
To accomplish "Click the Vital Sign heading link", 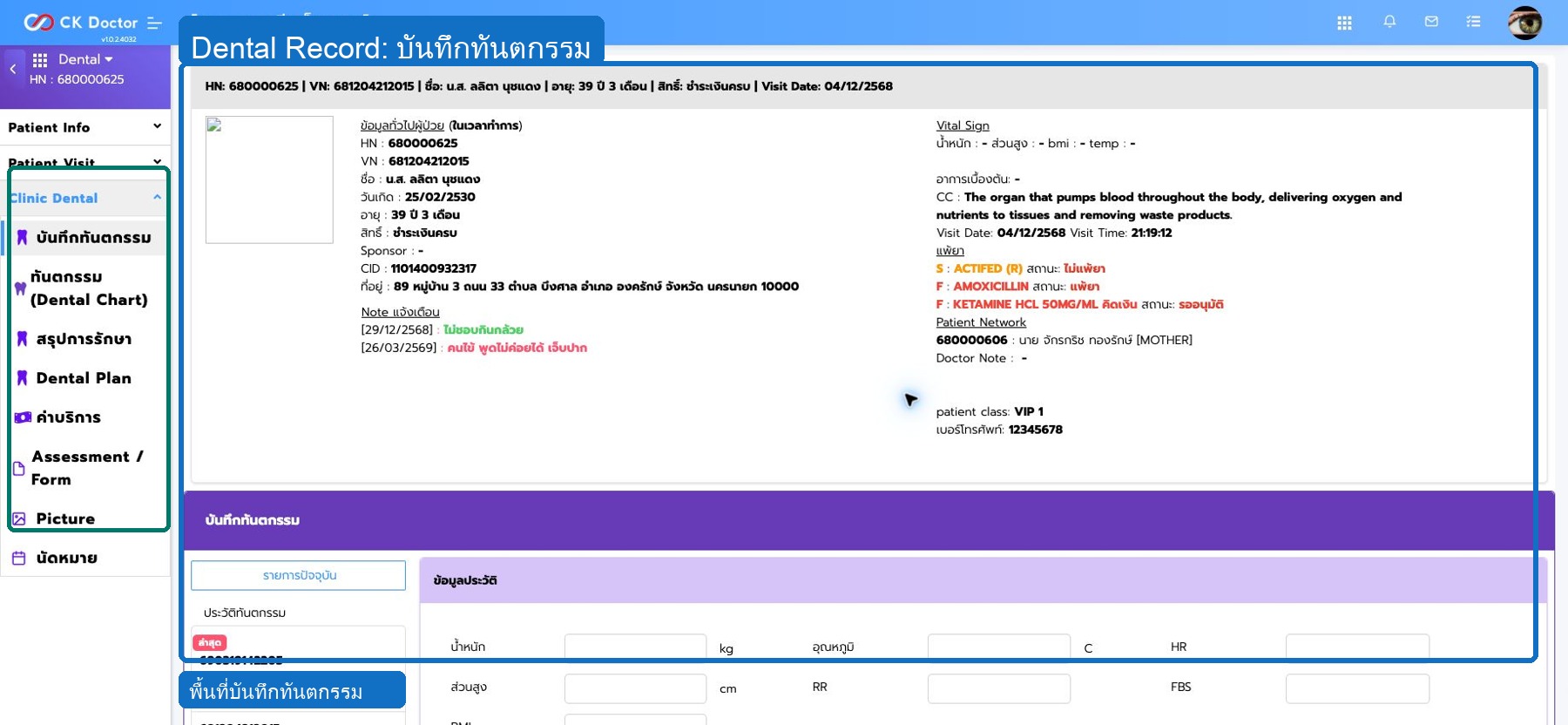I will tap(963, 125).
